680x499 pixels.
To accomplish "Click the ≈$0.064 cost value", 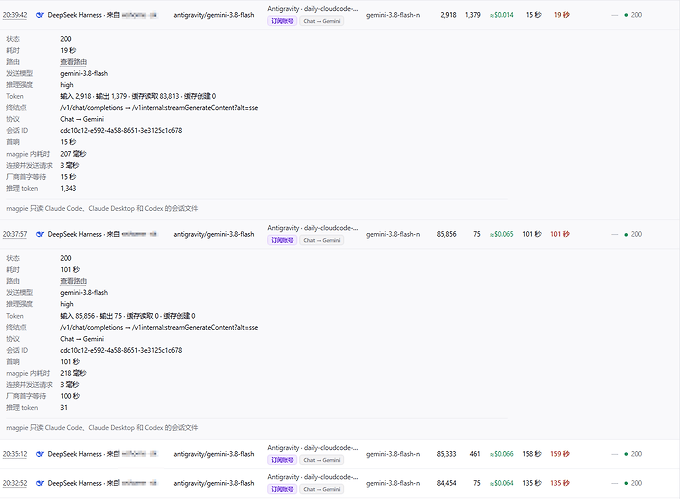I will [x=501, y=483].
